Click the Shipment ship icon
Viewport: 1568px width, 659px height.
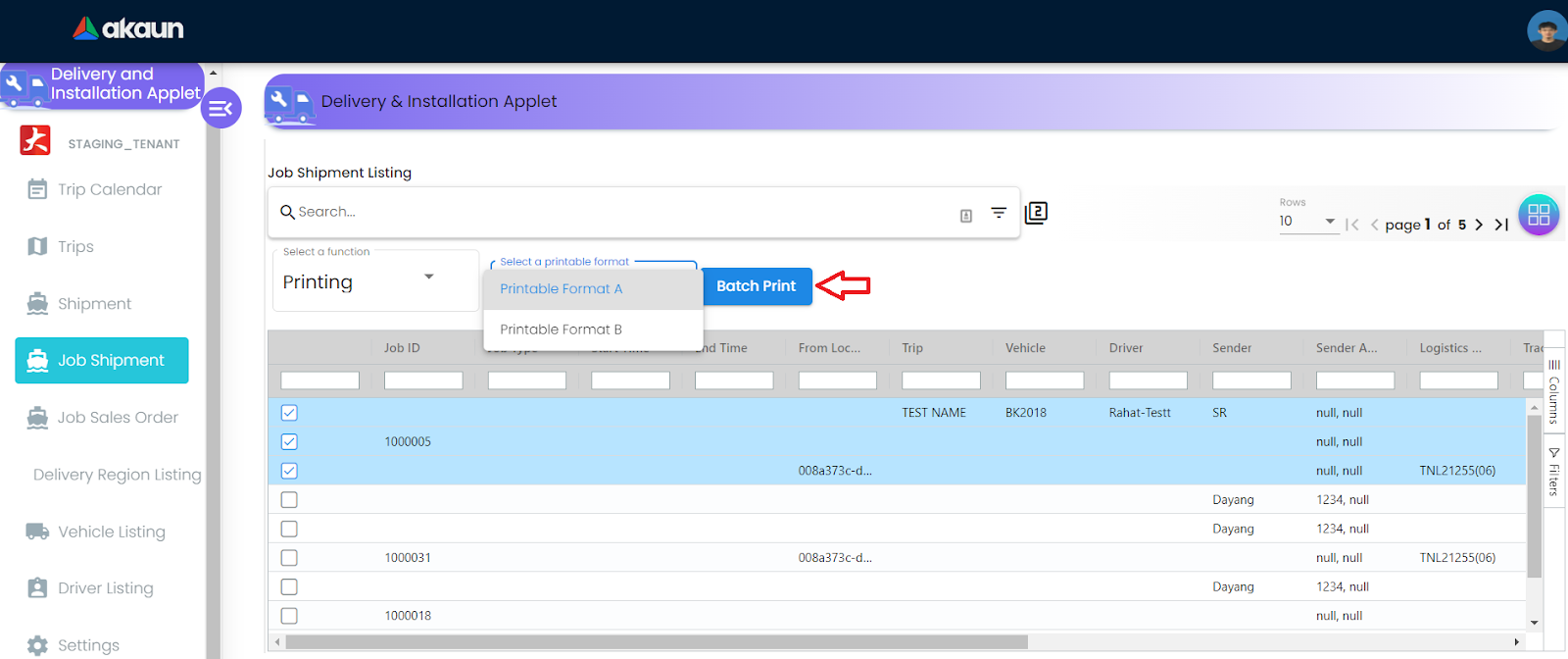click(37, 304)
